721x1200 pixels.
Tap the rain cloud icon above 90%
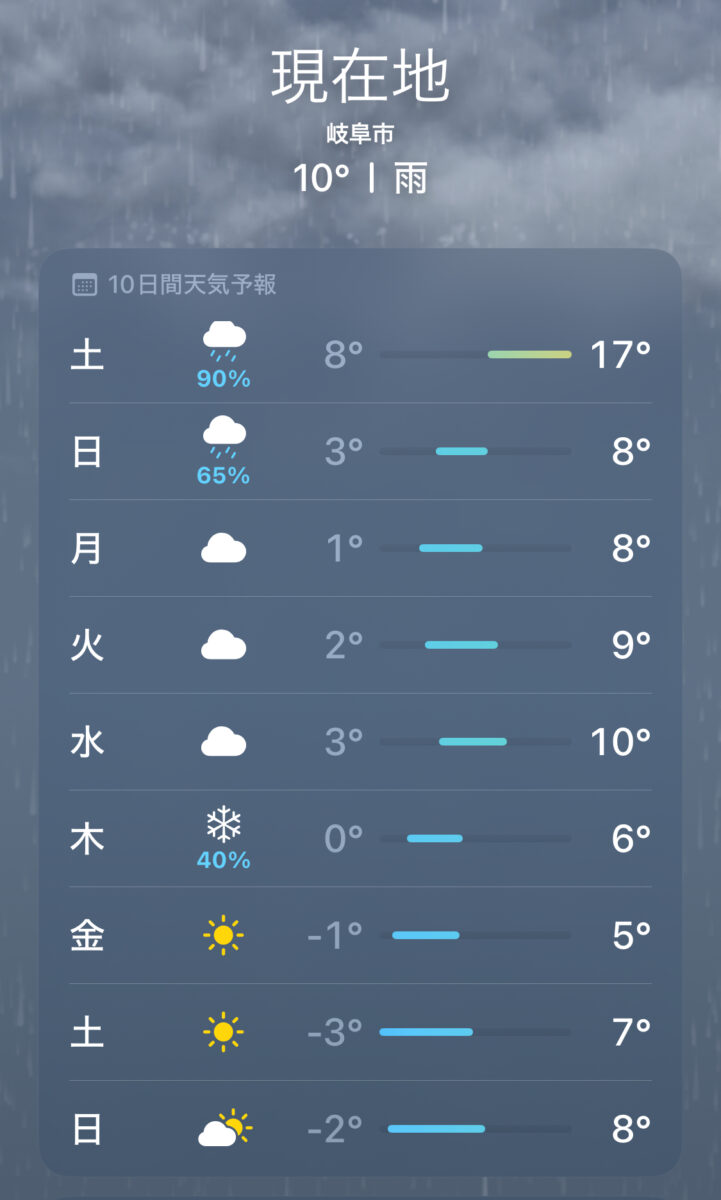click(224, 340)
